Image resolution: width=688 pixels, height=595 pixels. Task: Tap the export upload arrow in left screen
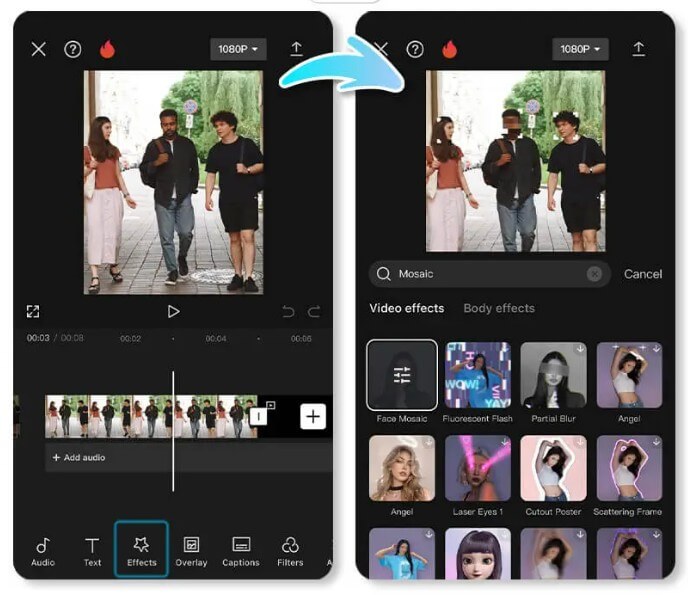point(296,49)
